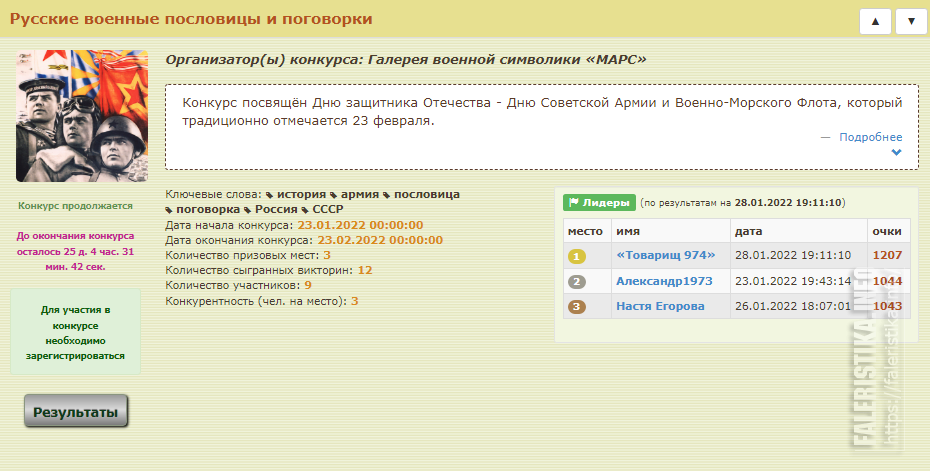Click the очки column header
The width and height of the screenshot is (930, 471).
coord(887,231)
